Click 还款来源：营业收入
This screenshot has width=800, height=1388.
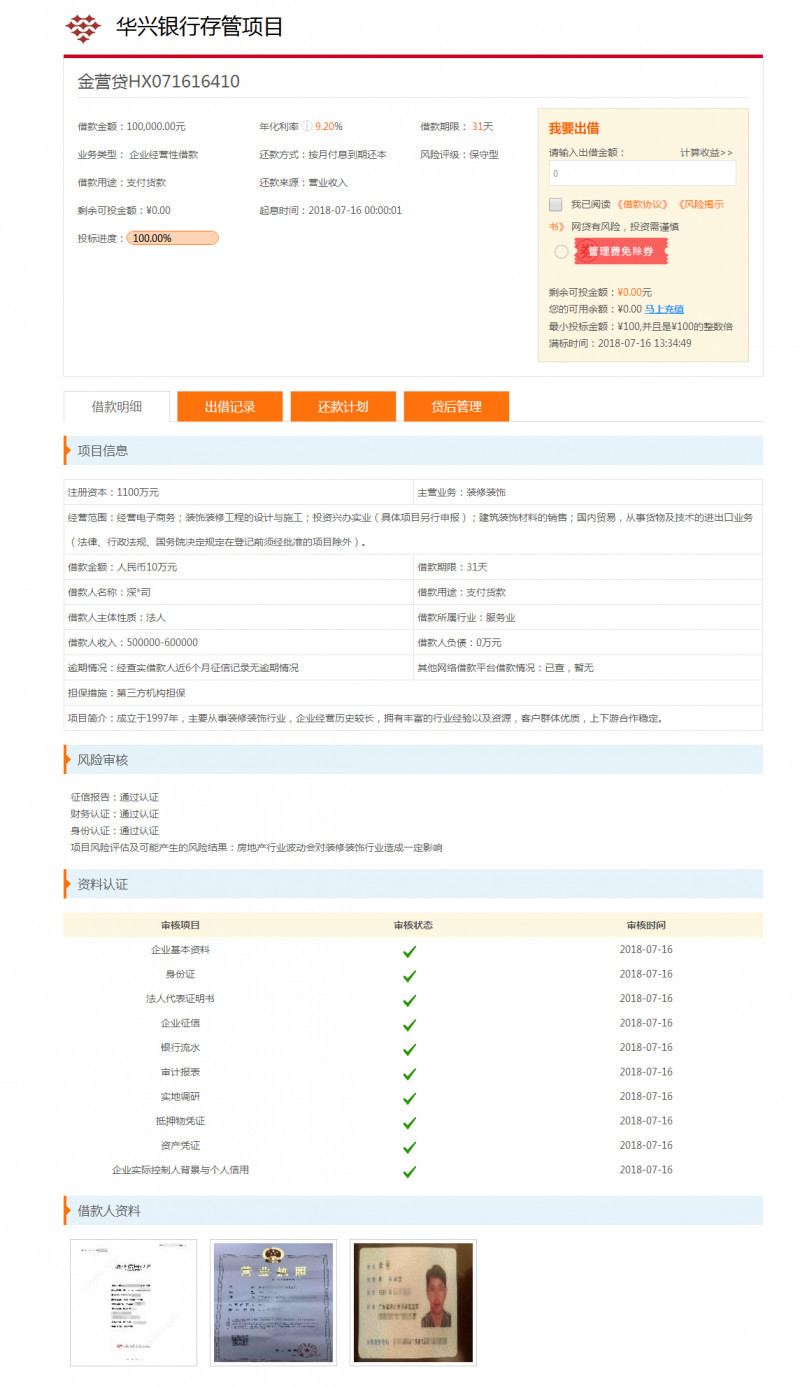pyautogui.click(x=303, y=183)
